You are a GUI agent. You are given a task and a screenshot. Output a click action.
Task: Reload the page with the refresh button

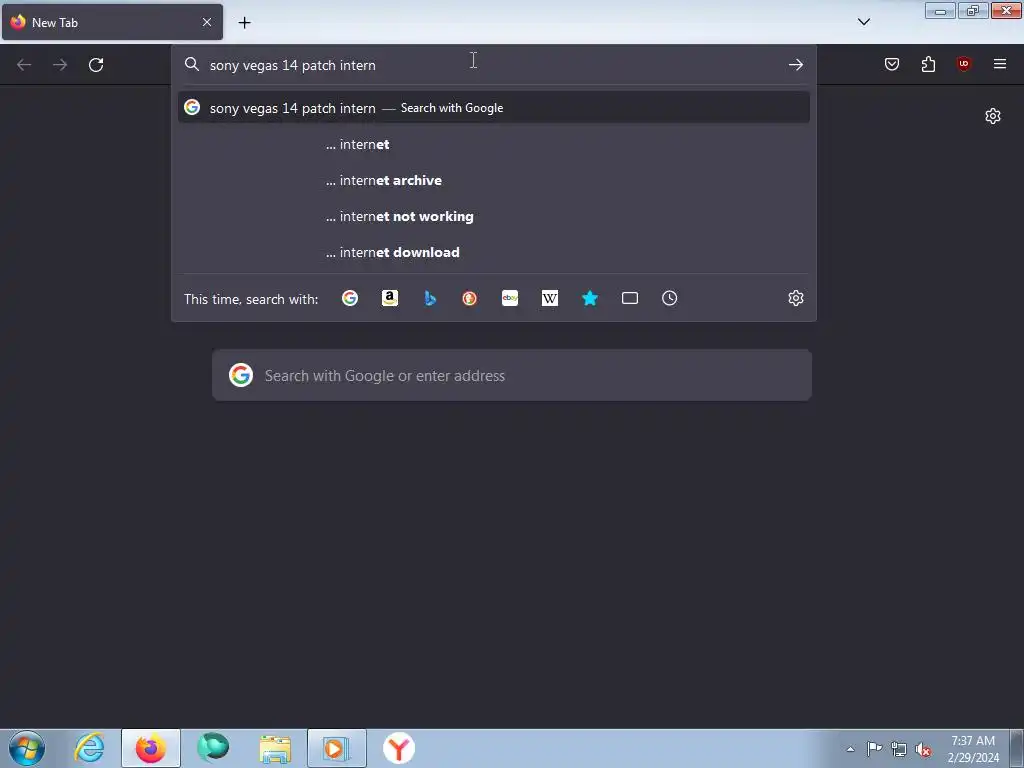(x=96, y=65)
